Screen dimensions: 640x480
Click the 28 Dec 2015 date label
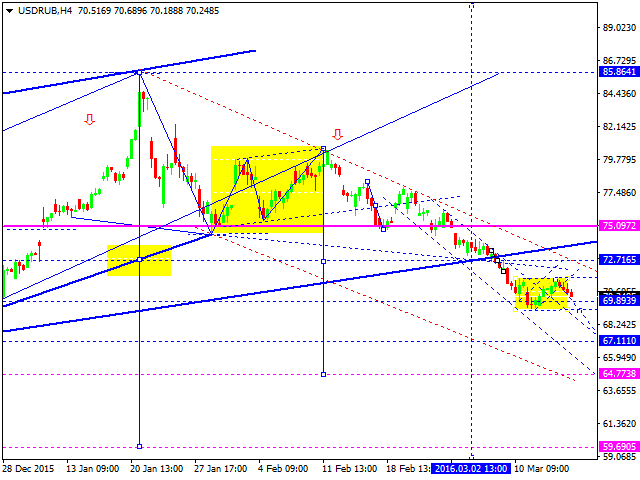(33, 468)
